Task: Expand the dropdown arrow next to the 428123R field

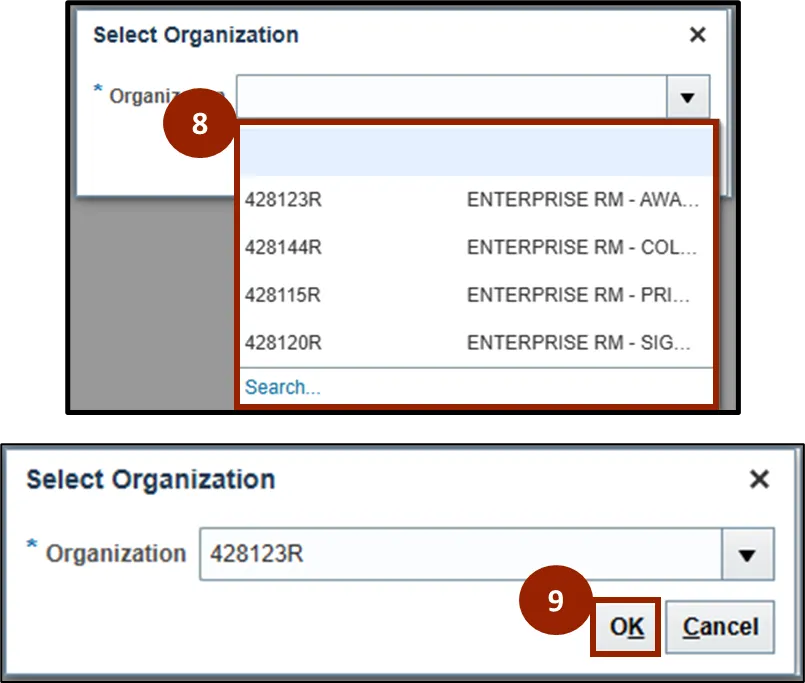Action: 748,554
